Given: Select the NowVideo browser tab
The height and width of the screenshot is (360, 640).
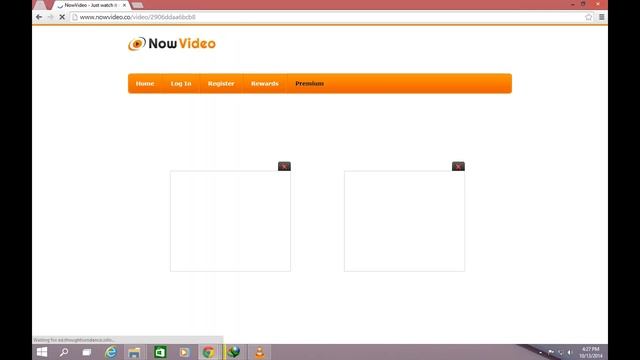Looking at the screenshot, I should (91, 5).
